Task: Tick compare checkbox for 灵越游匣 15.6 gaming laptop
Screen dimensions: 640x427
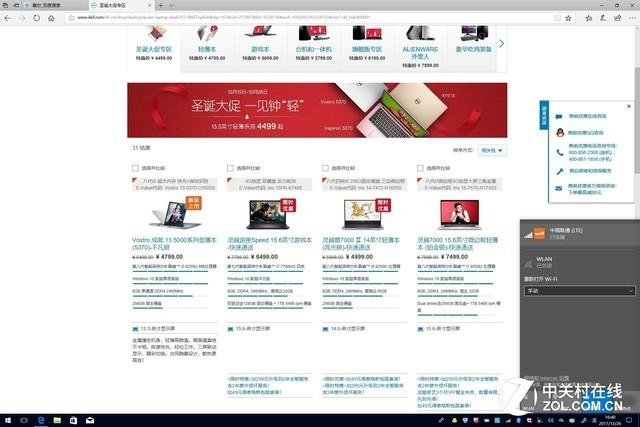Action: point(230,168)
